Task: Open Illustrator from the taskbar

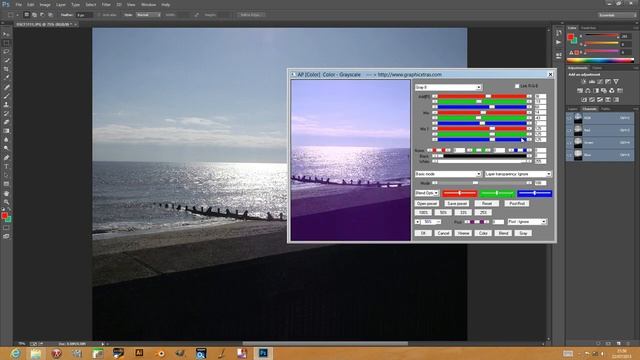Action: (x=139, y=353)
